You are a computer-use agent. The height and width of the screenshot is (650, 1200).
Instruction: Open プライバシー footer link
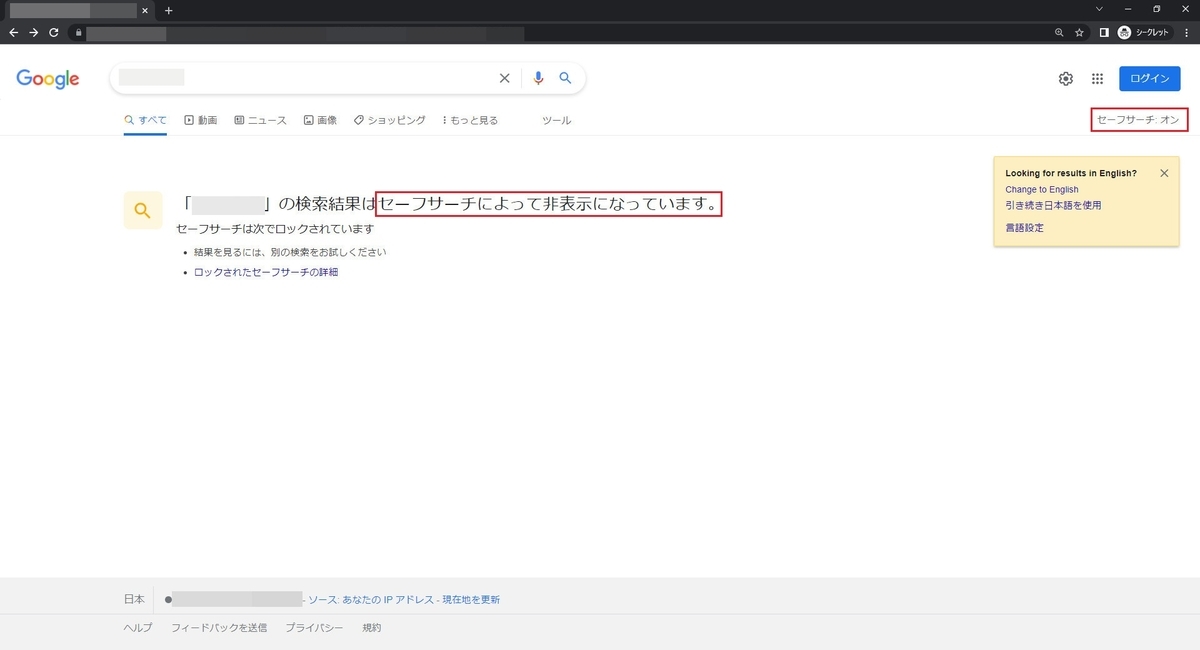[314, 628]
